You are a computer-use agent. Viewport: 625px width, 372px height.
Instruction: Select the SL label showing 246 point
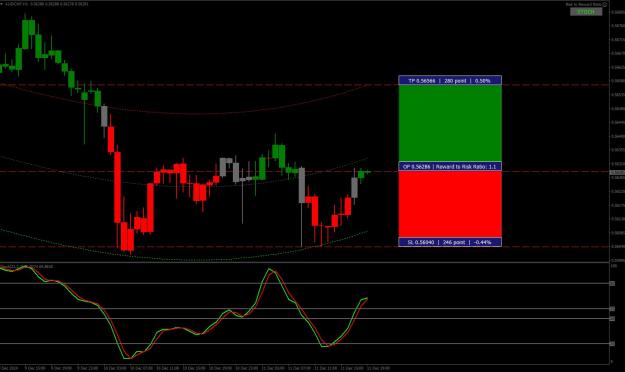point(450,242)
